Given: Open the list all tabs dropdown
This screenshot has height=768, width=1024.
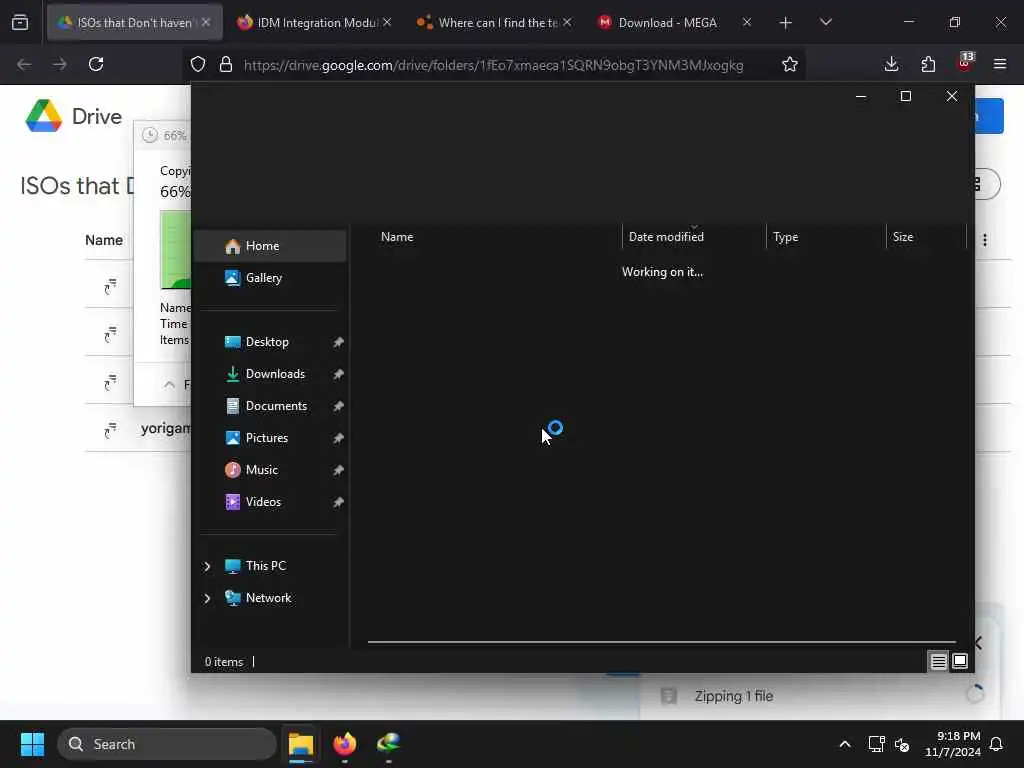Looking at the screenshot, I should coord(825,22).
